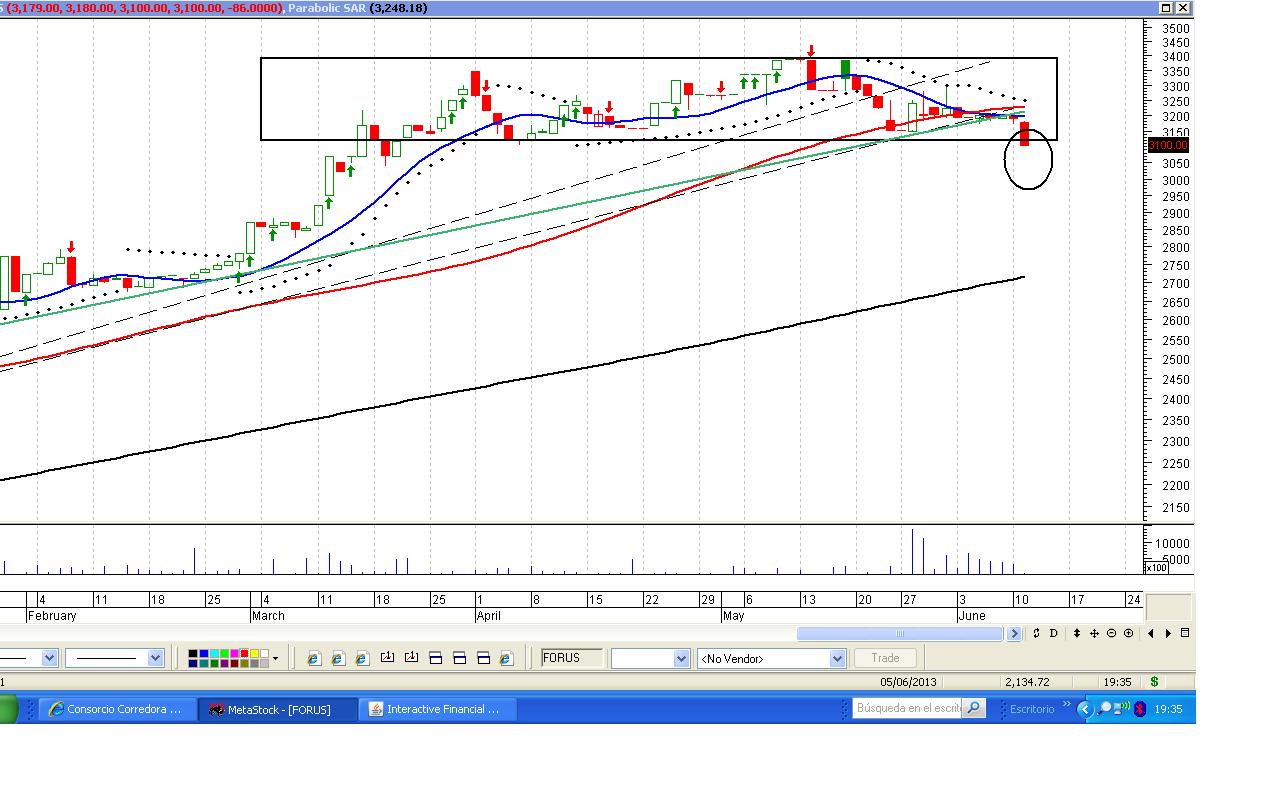The width and height of the screenshot is (1280, 800).
Task: Pick the maroon color swatch
Action: click(233, 663)
